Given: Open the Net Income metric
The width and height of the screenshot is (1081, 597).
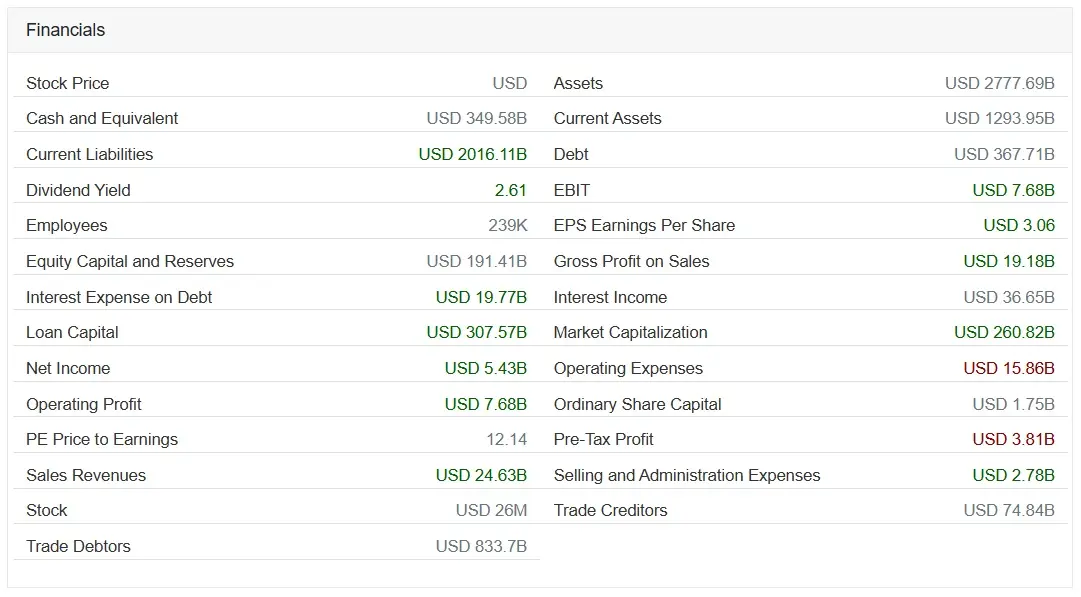Looking at the screenshot, I should (68, 368).
